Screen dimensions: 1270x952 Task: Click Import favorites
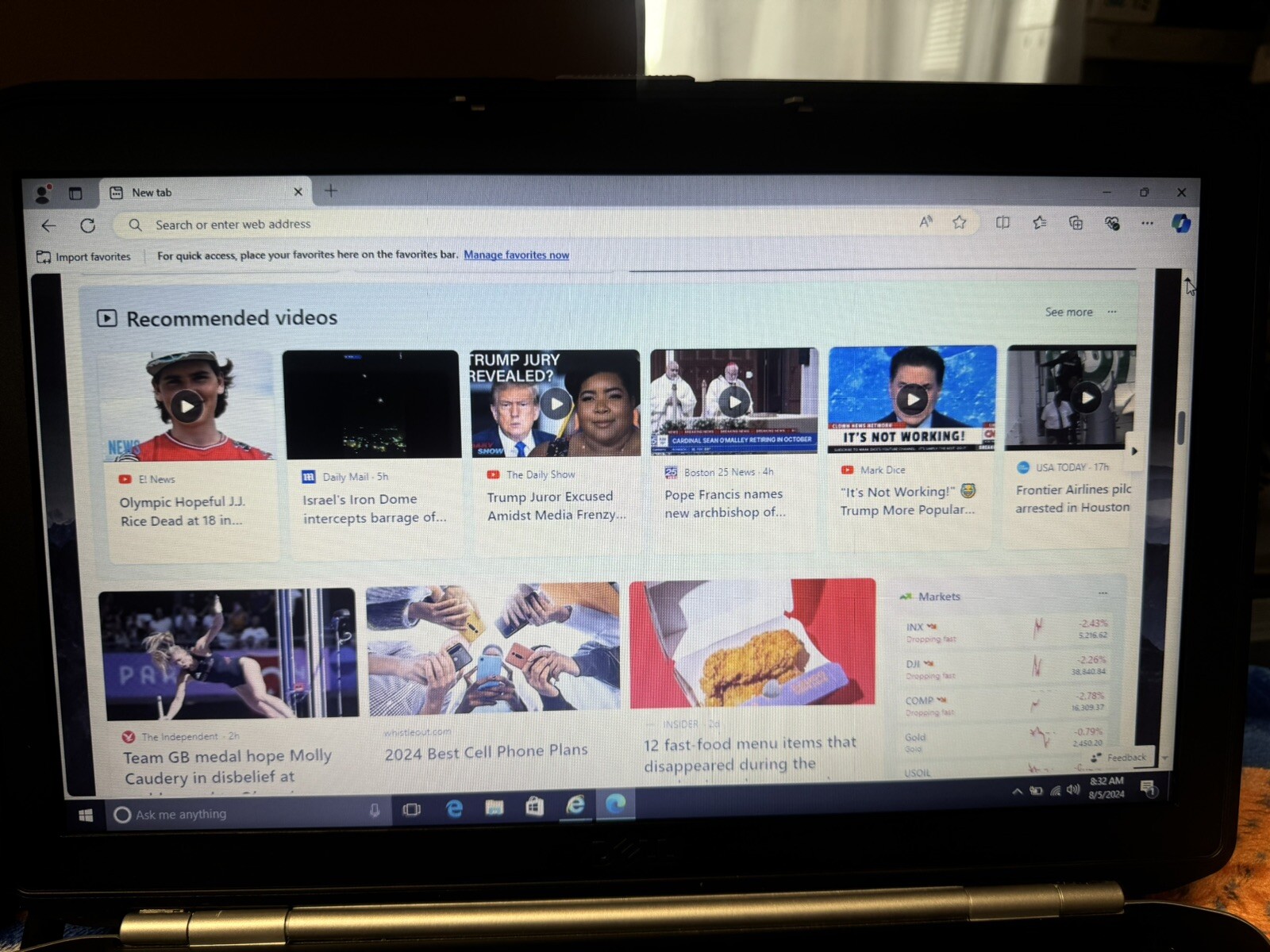[x=83, y=256]
